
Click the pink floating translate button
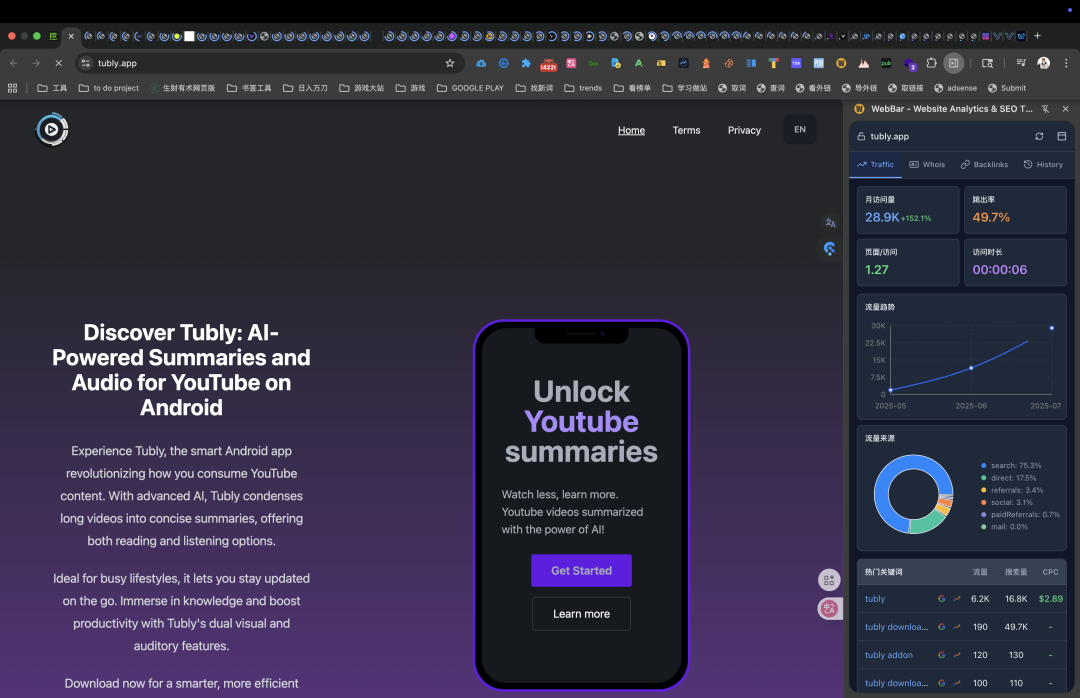(829, 608)
